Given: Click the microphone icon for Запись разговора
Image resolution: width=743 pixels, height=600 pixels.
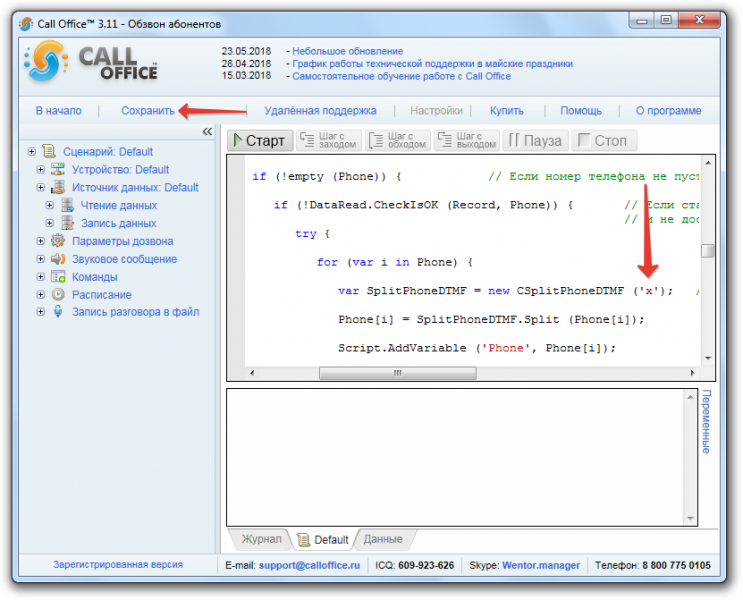Looking at the screenshot, I should tap(58, 312).
